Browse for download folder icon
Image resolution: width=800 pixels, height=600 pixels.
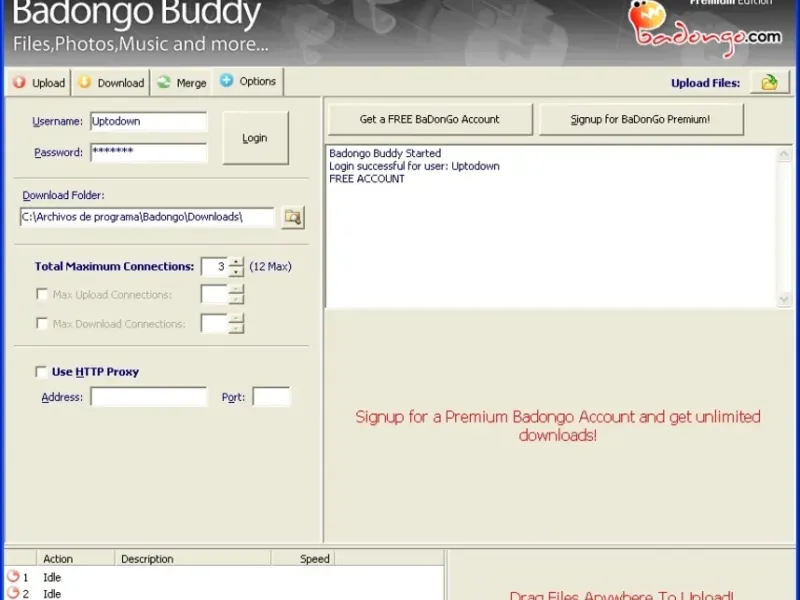[293, 217]
